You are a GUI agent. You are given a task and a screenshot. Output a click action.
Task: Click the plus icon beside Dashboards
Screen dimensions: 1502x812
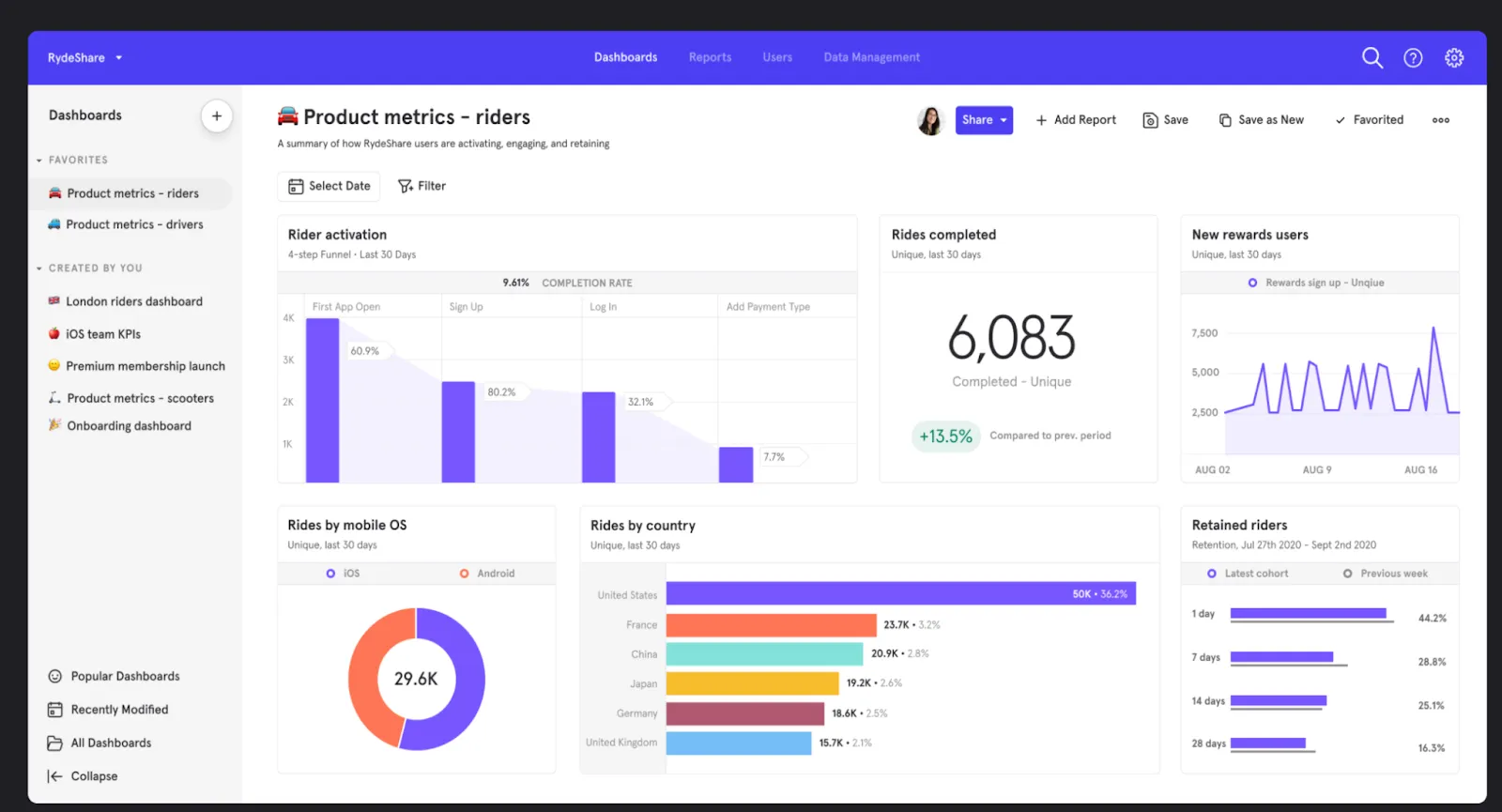(217, 116)
